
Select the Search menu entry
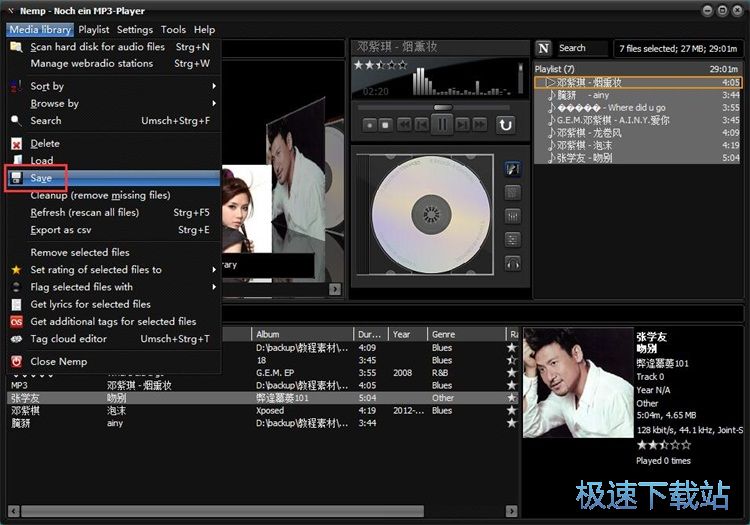(x=113, y=121)
